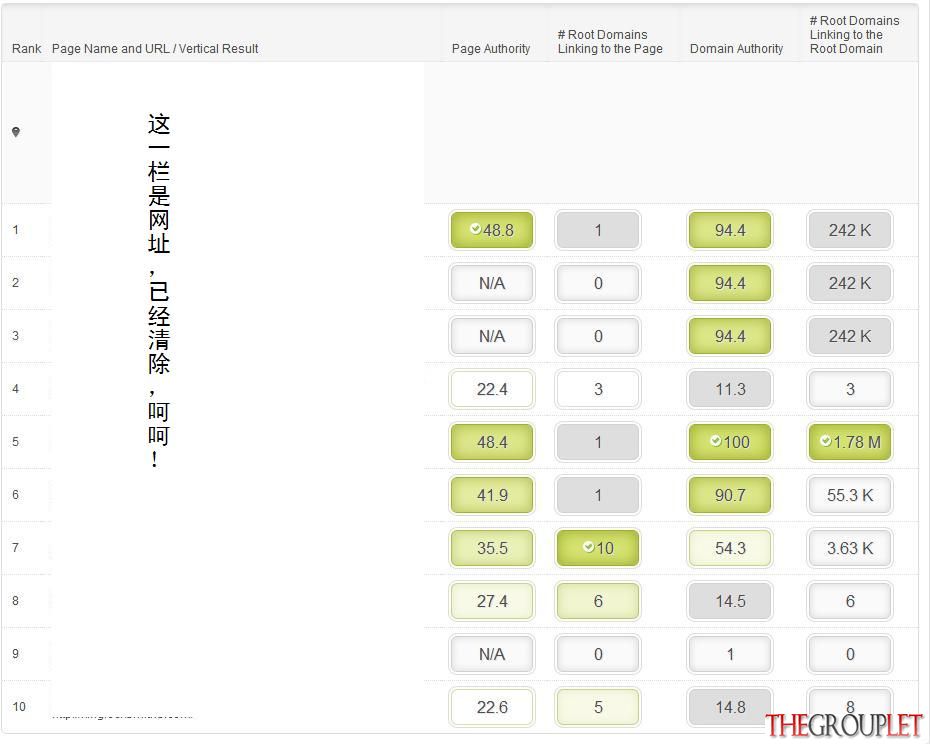Click the Page Authority column header
Screen dimensions: 930x744
491,49
